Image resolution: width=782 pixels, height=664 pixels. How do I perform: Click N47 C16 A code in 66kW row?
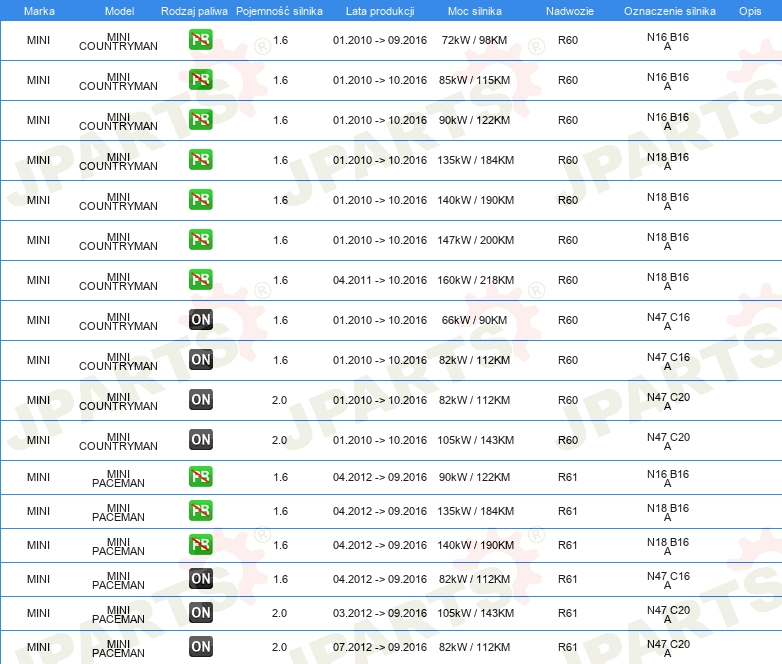coord(668,321)
